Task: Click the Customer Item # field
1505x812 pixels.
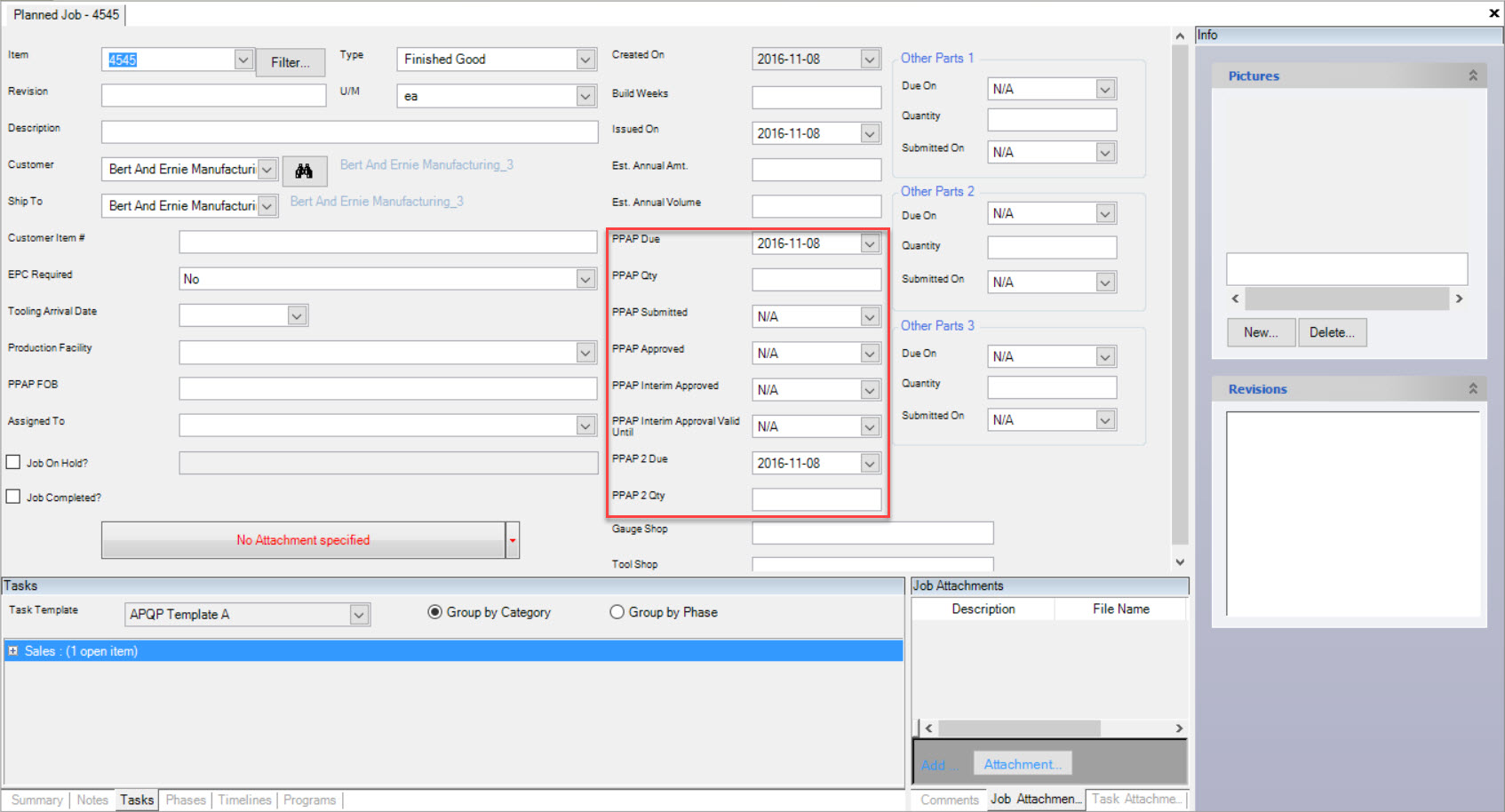Action: 387,242
